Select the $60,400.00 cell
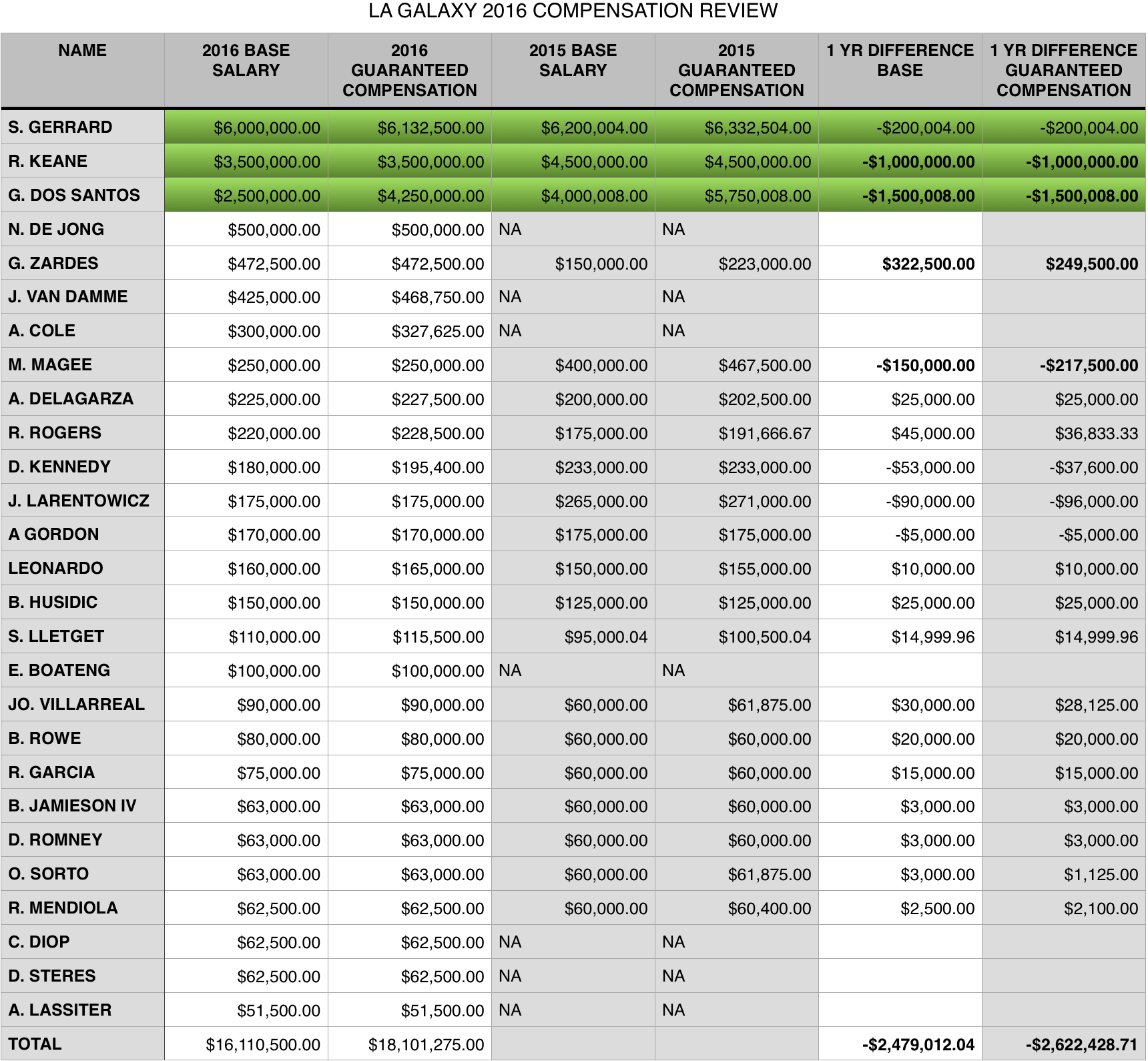The image size is (1148, 1061). point(737,908)
